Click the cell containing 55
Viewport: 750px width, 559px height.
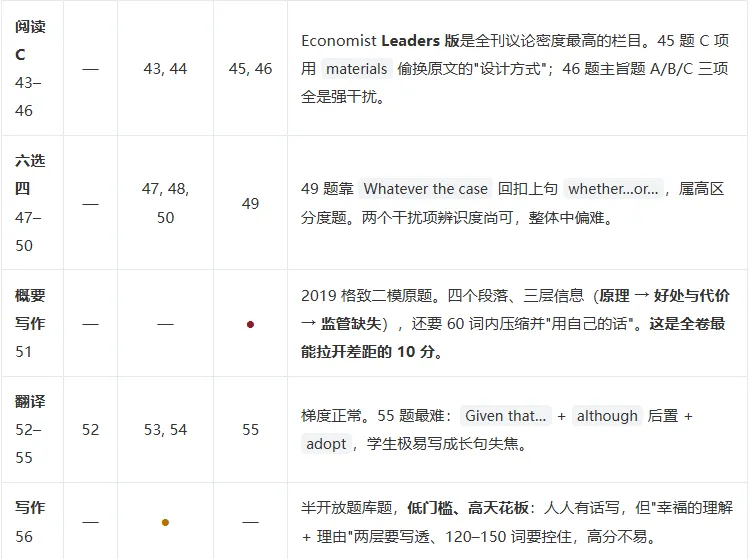click(250, 429)
